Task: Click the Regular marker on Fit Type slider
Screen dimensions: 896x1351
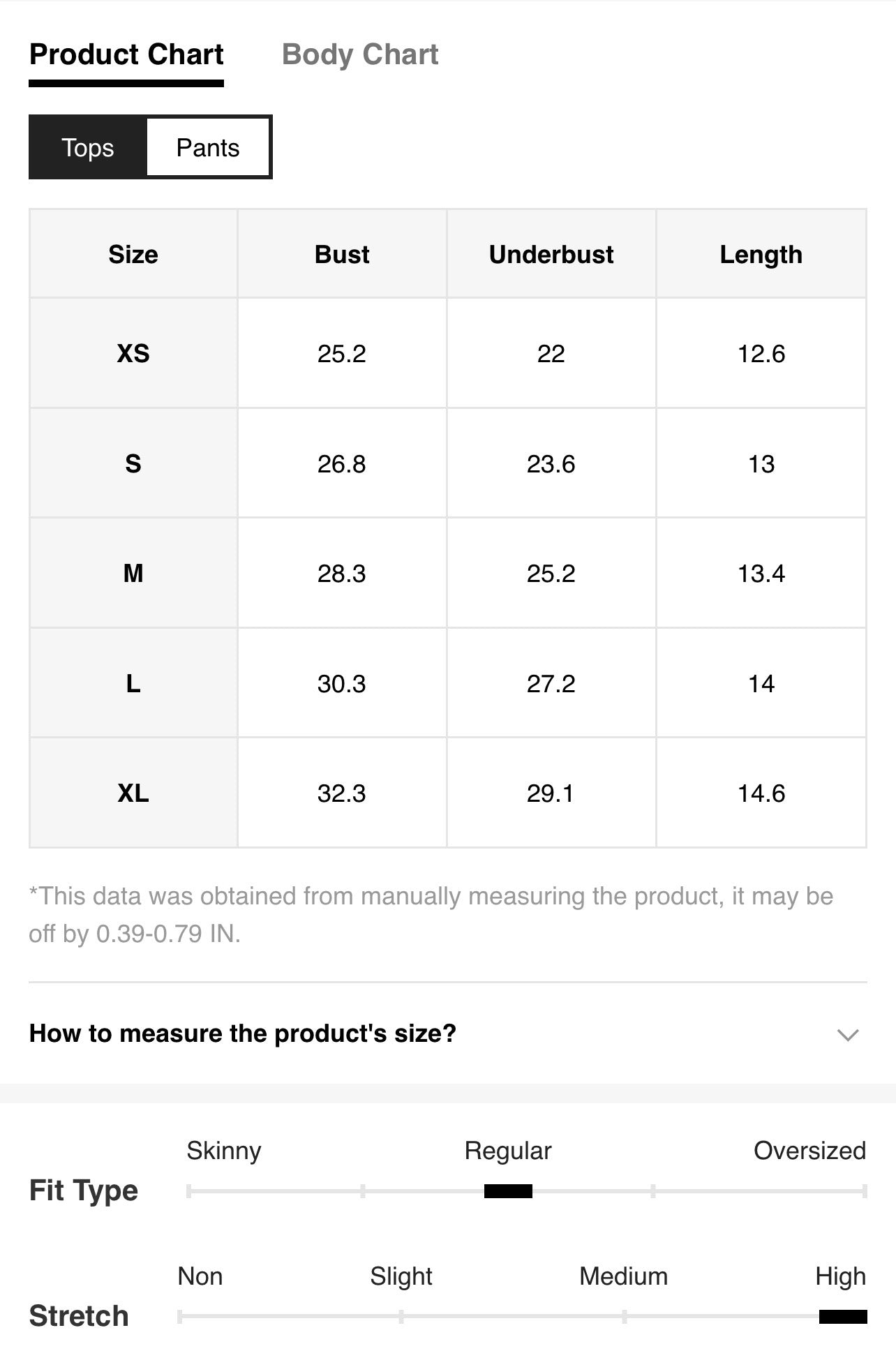Action: pos(508,1191)
